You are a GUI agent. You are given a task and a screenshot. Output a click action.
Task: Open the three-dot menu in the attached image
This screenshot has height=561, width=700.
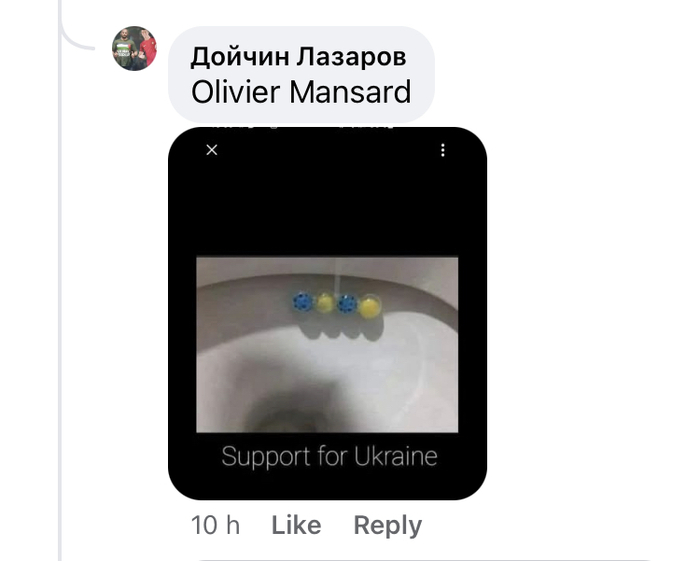[442, 150]
